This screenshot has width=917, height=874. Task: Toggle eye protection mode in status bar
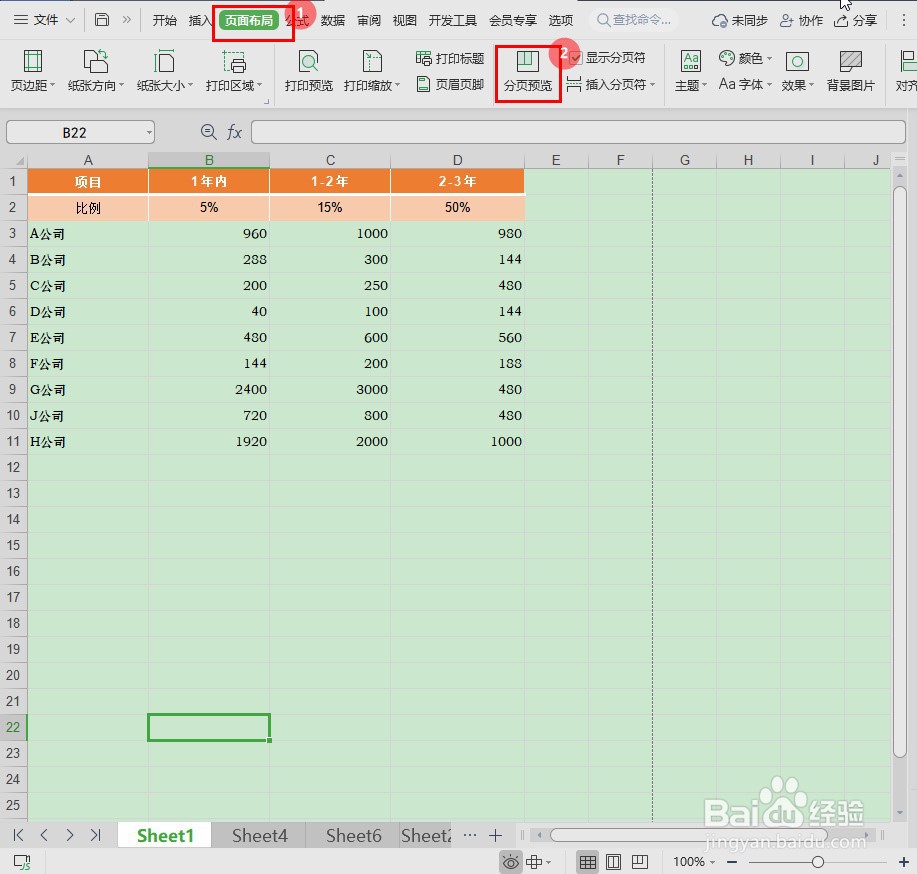(510, 861)
